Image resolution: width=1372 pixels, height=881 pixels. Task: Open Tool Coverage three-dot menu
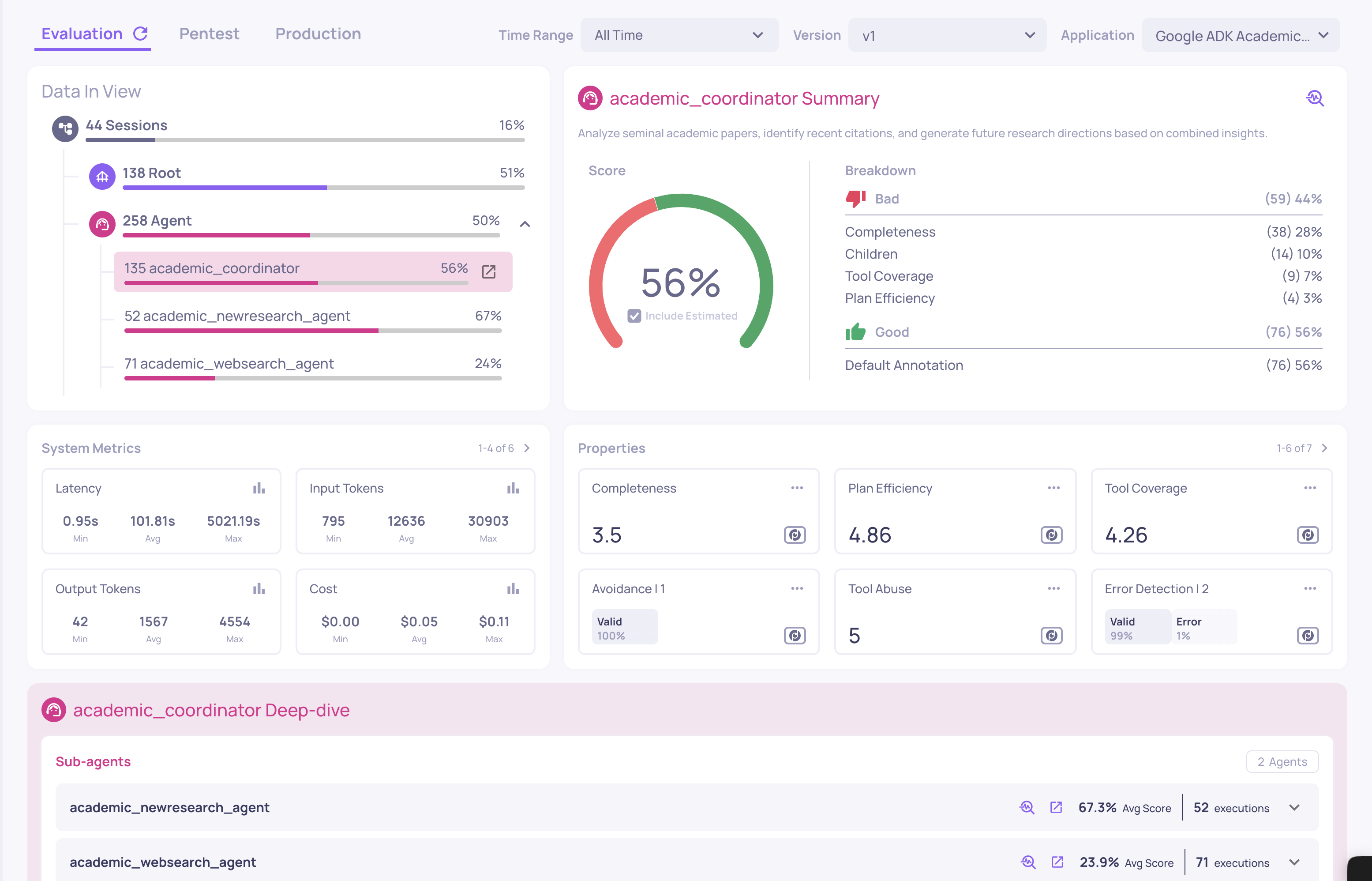pyautogui.click(x=1310, y=488)
